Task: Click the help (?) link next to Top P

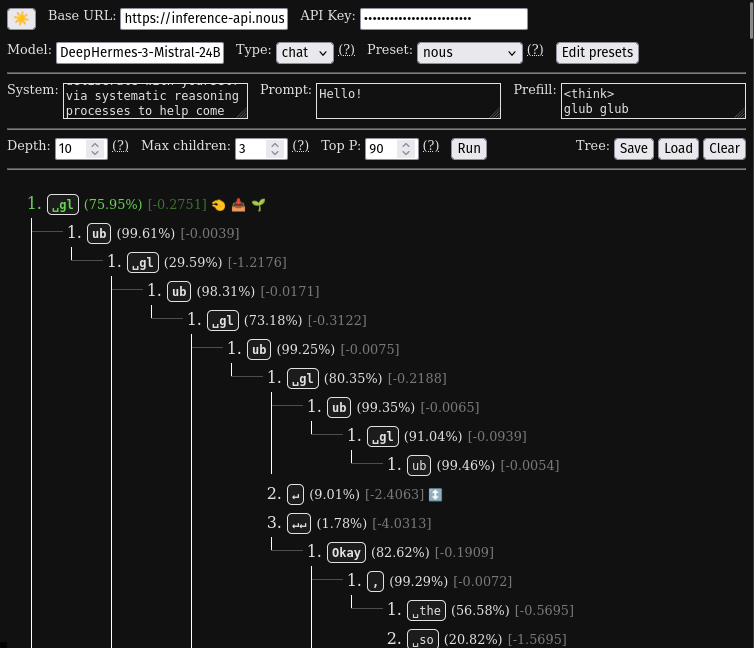Action: pos(430,146)
